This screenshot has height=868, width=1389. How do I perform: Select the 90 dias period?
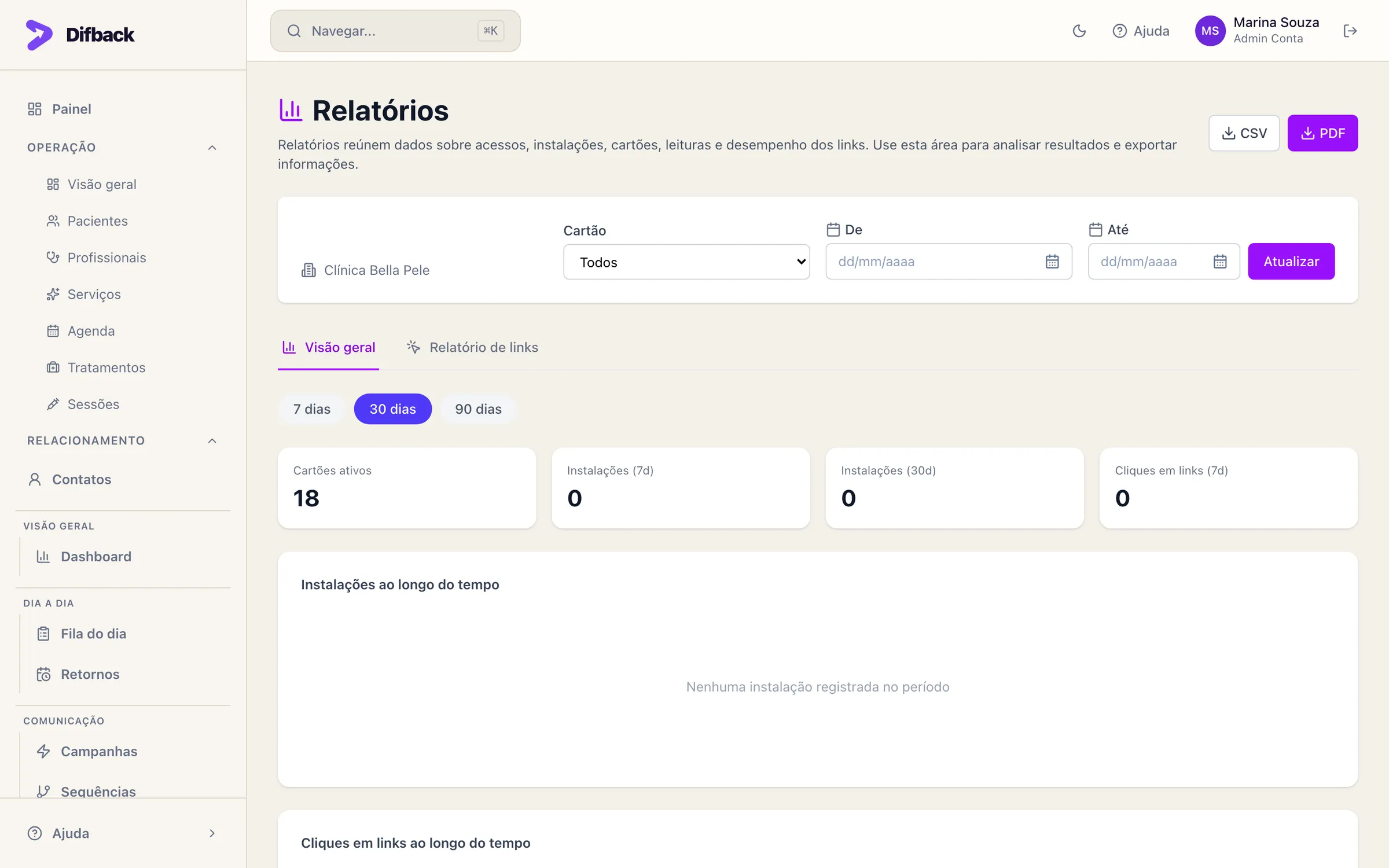(x=478, y=409)
